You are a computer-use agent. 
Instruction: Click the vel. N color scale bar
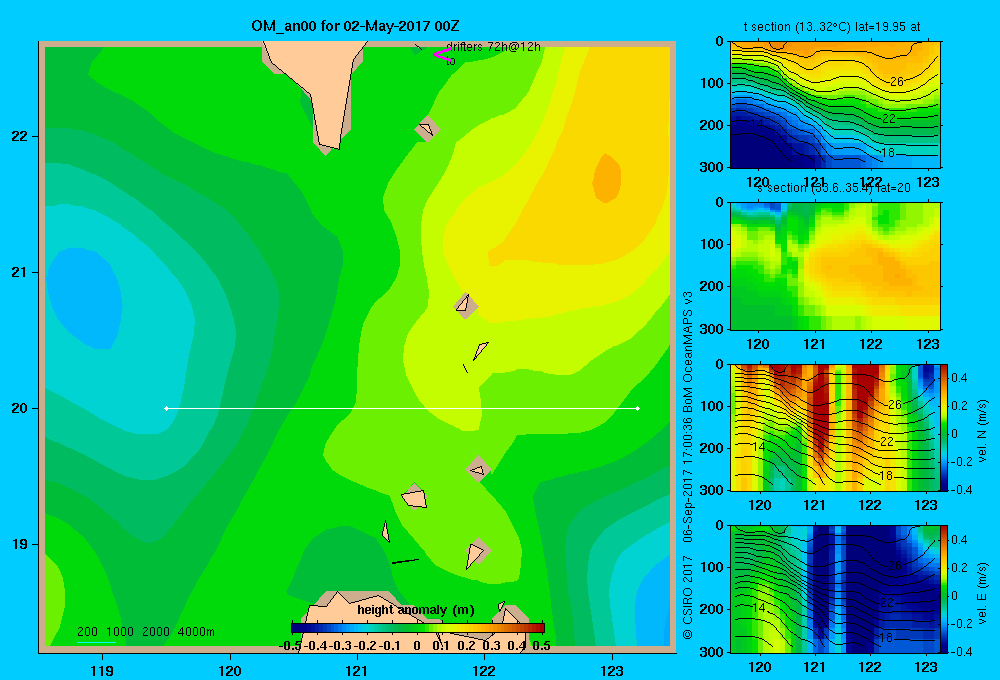[945, 427]
